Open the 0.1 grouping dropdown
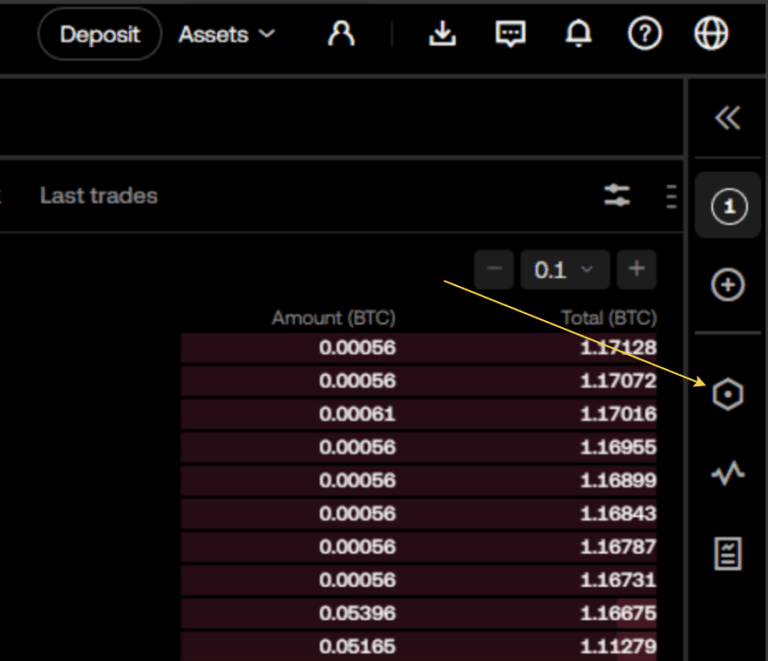 (564, 270)
